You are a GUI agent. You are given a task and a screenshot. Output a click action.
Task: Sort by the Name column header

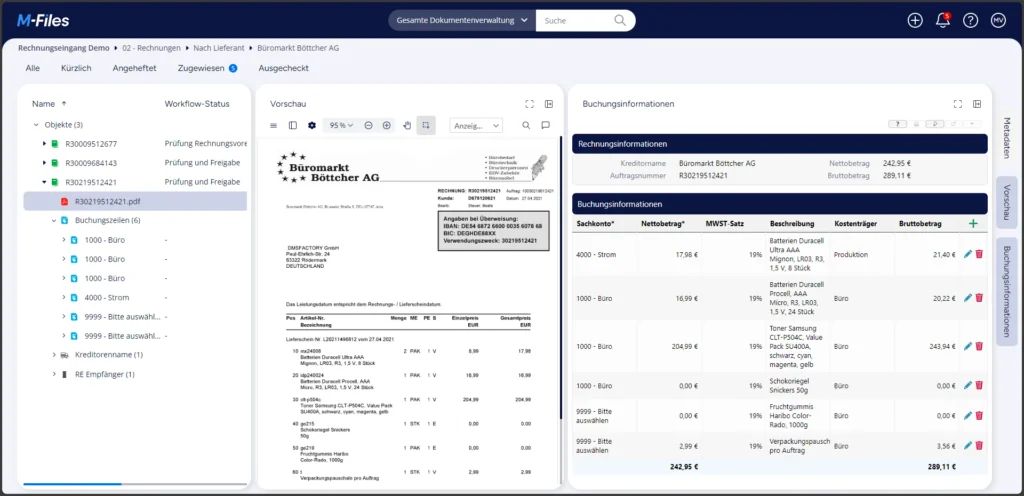(x=43, y=104)
